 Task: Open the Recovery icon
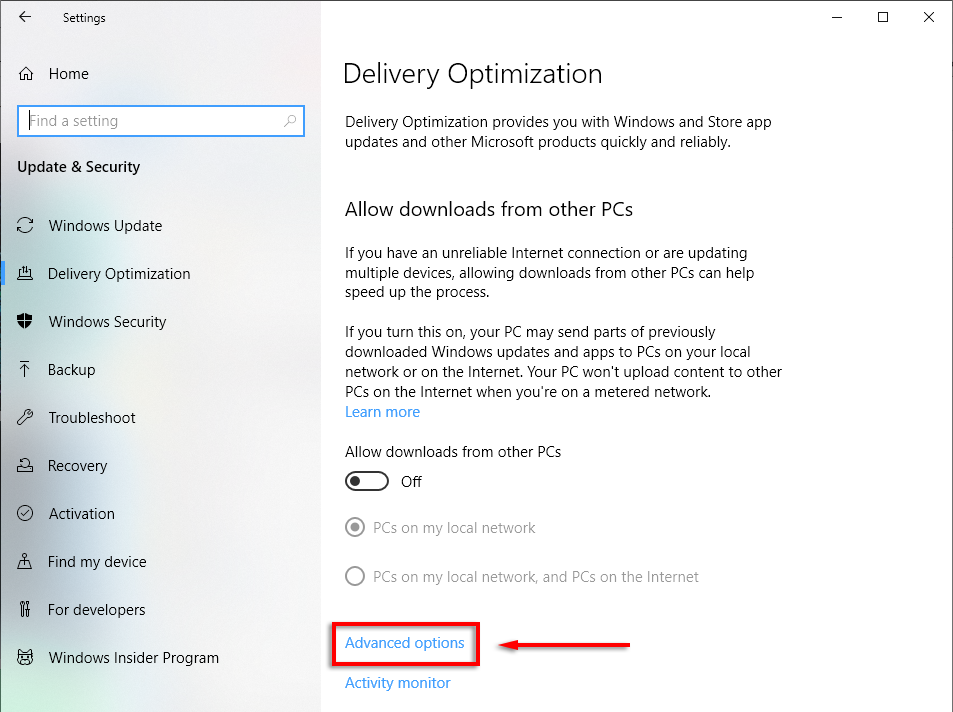26,466
